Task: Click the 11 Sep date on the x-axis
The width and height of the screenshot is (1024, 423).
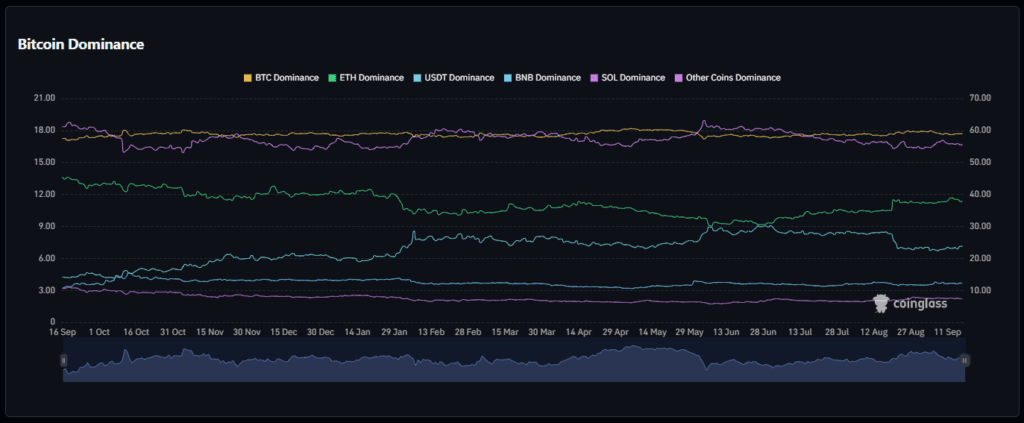Action: (x=948, y=332)
